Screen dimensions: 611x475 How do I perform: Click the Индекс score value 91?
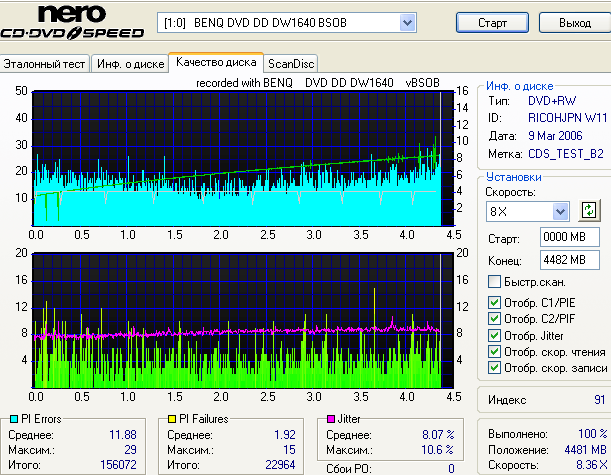coord(600,400)
